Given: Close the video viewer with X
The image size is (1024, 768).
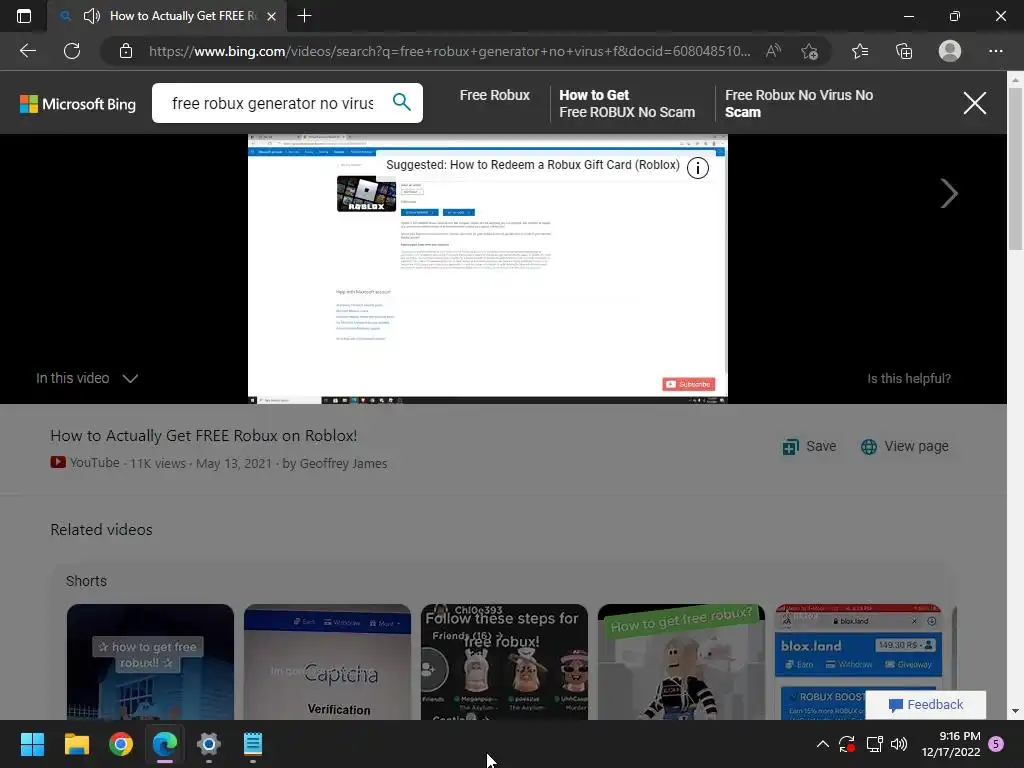Looking at the screenshot, I should (x=974, y=103).
